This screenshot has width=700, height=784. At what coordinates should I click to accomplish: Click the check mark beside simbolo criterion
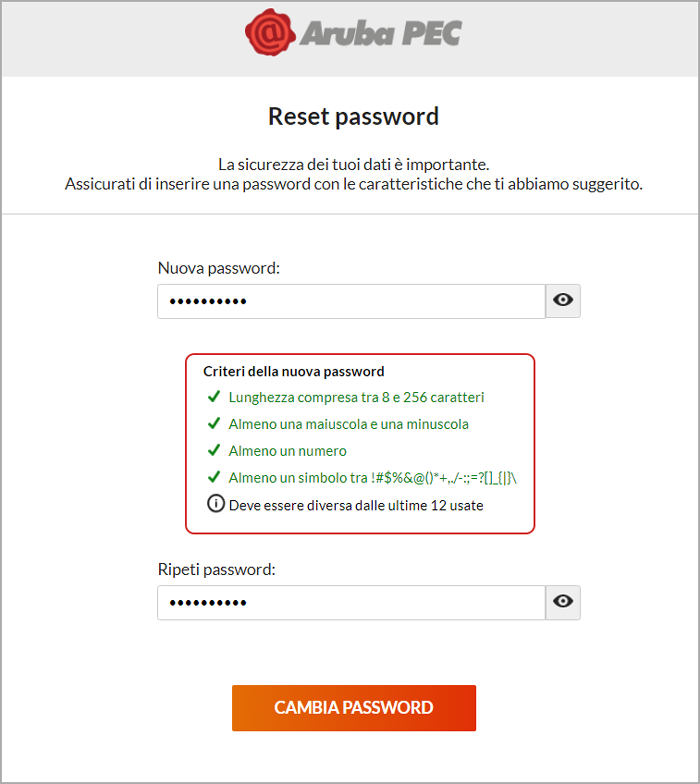[x=213, y=478]
